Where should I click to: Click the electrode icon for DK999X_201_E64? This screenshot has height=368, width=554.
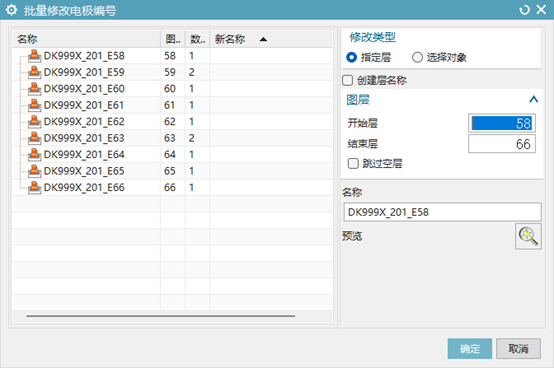click(34, 154)
